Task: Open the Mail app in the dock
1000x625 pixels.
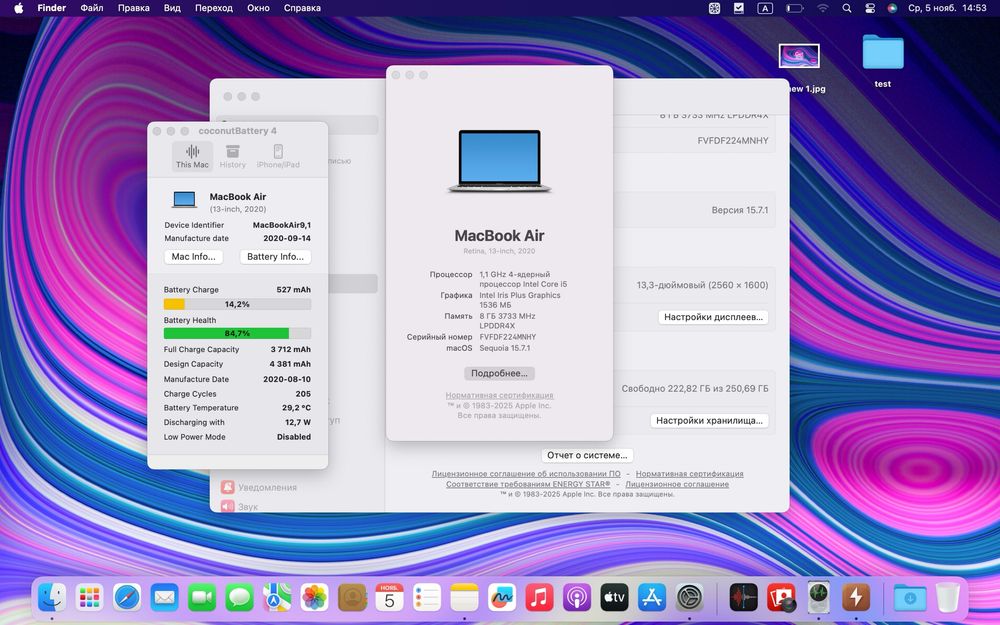Action: [165, 598]
